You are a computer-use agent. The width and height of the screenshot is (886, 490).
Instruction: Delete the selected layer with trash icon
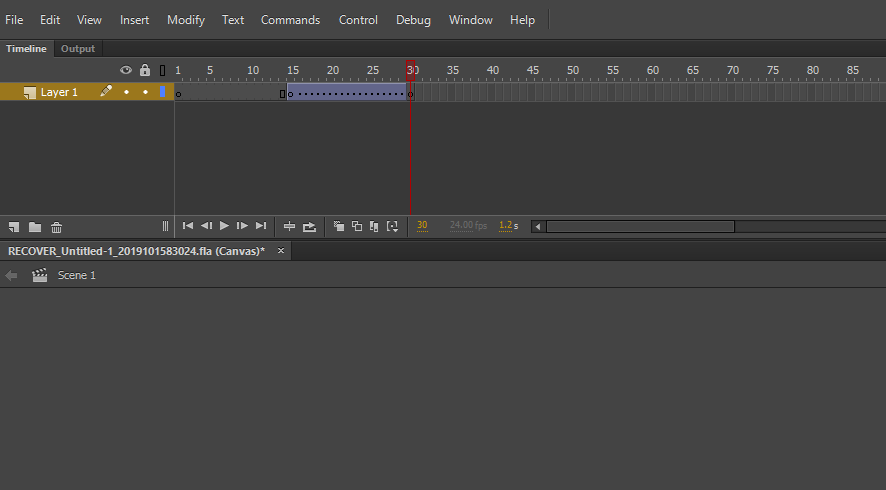pyautogui.click(x=57, y=227)
